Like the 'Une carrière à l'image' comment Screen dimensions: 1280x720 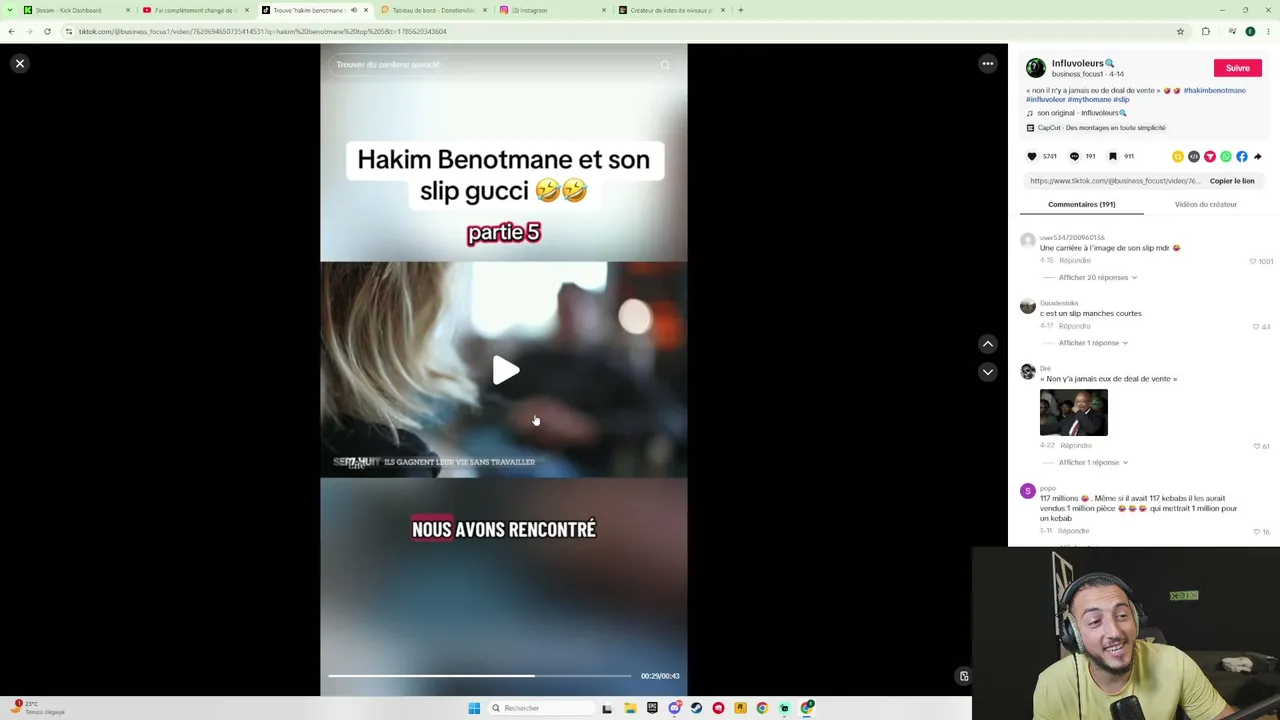(x=1253, y=261)
